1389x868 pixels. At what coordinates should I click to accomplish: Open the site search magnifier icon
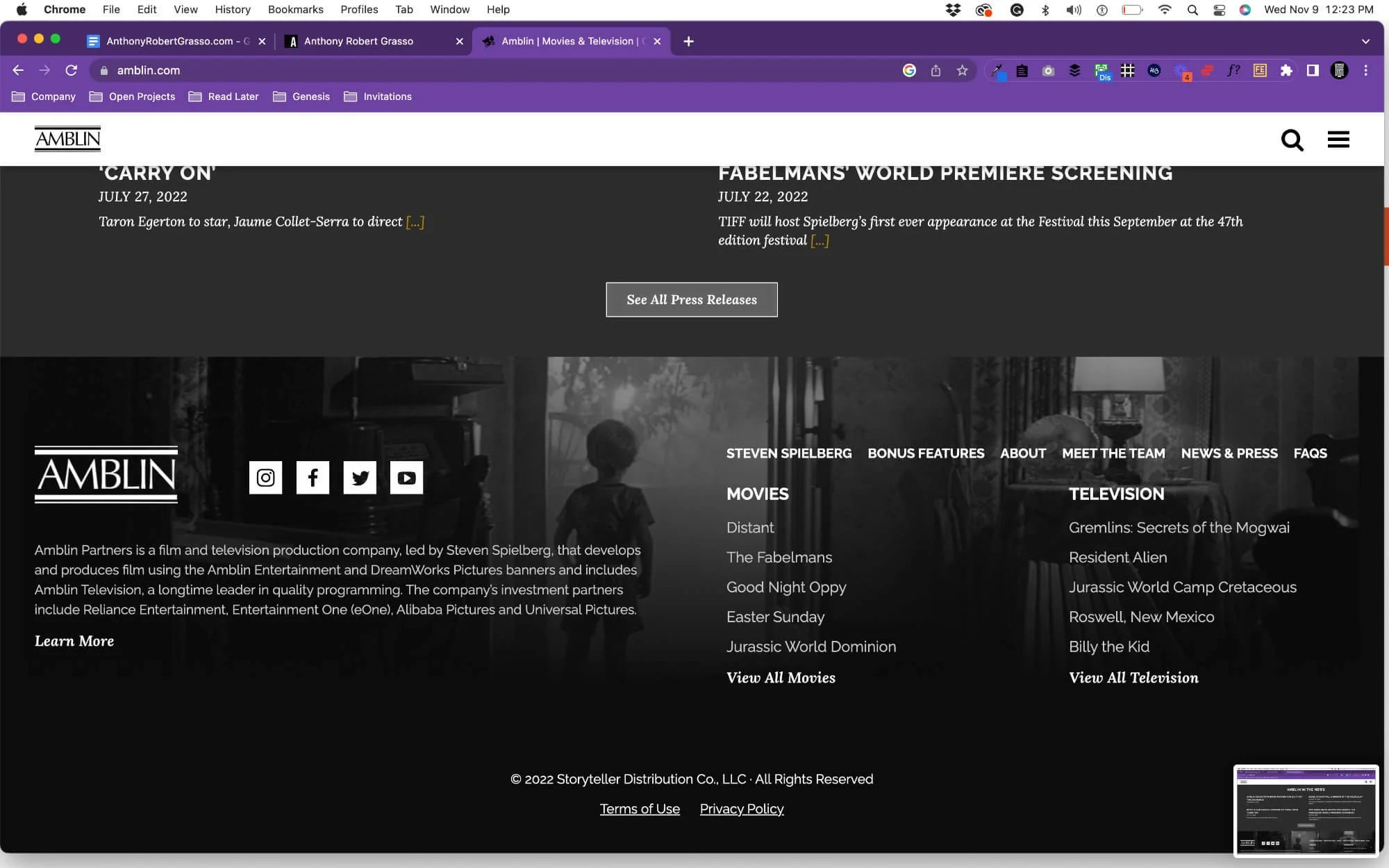[1292, 140]
